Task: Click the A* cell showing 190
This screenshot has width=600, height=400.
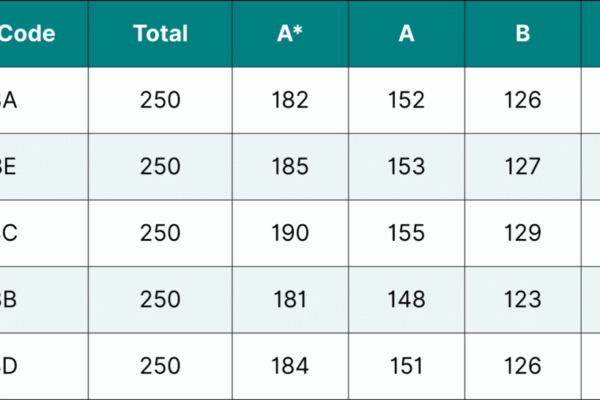Action: click(290, 233)
